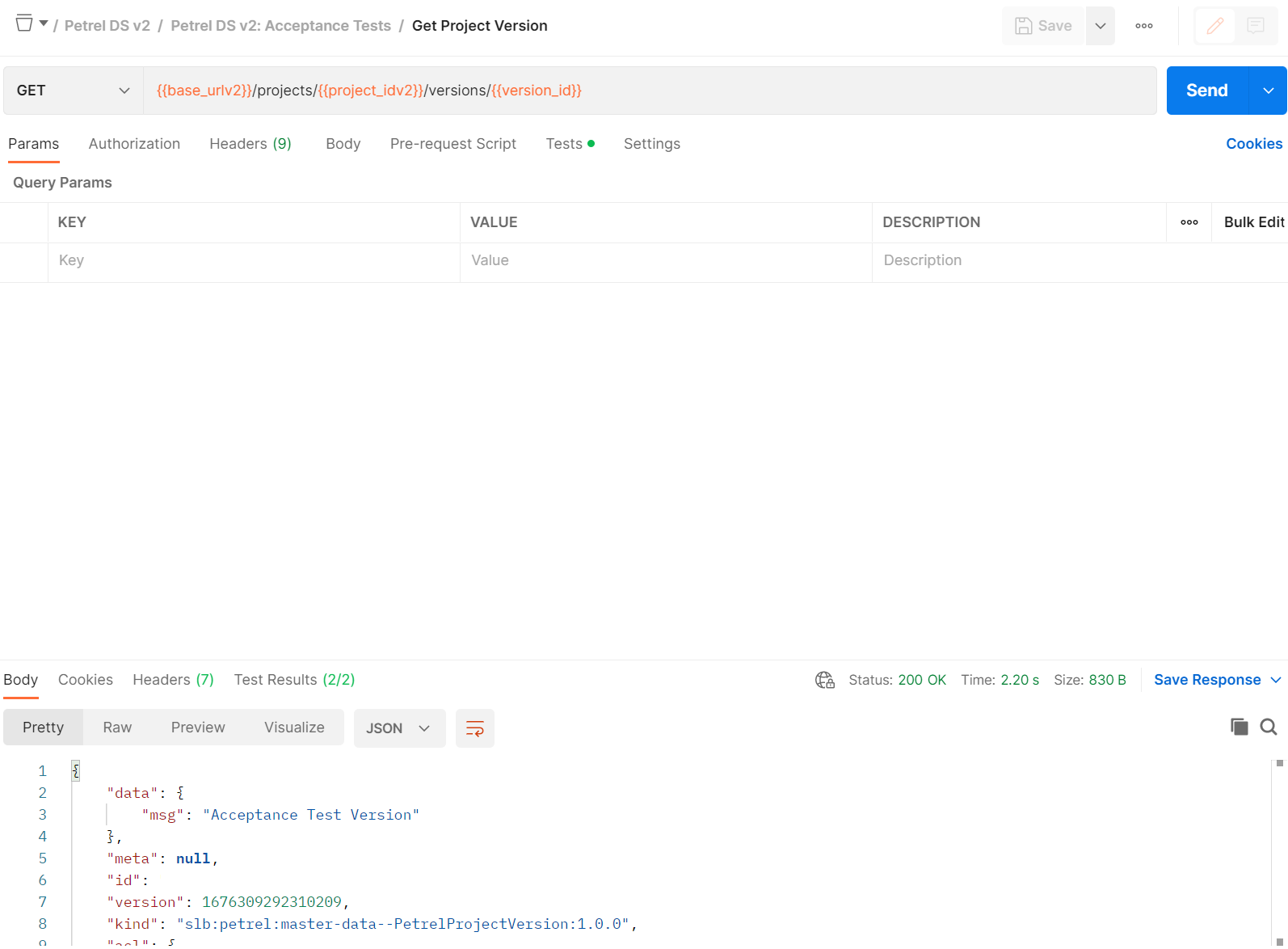Expand the Send options arrow
Screen dimensions: 1288x949
point(1269,91)
